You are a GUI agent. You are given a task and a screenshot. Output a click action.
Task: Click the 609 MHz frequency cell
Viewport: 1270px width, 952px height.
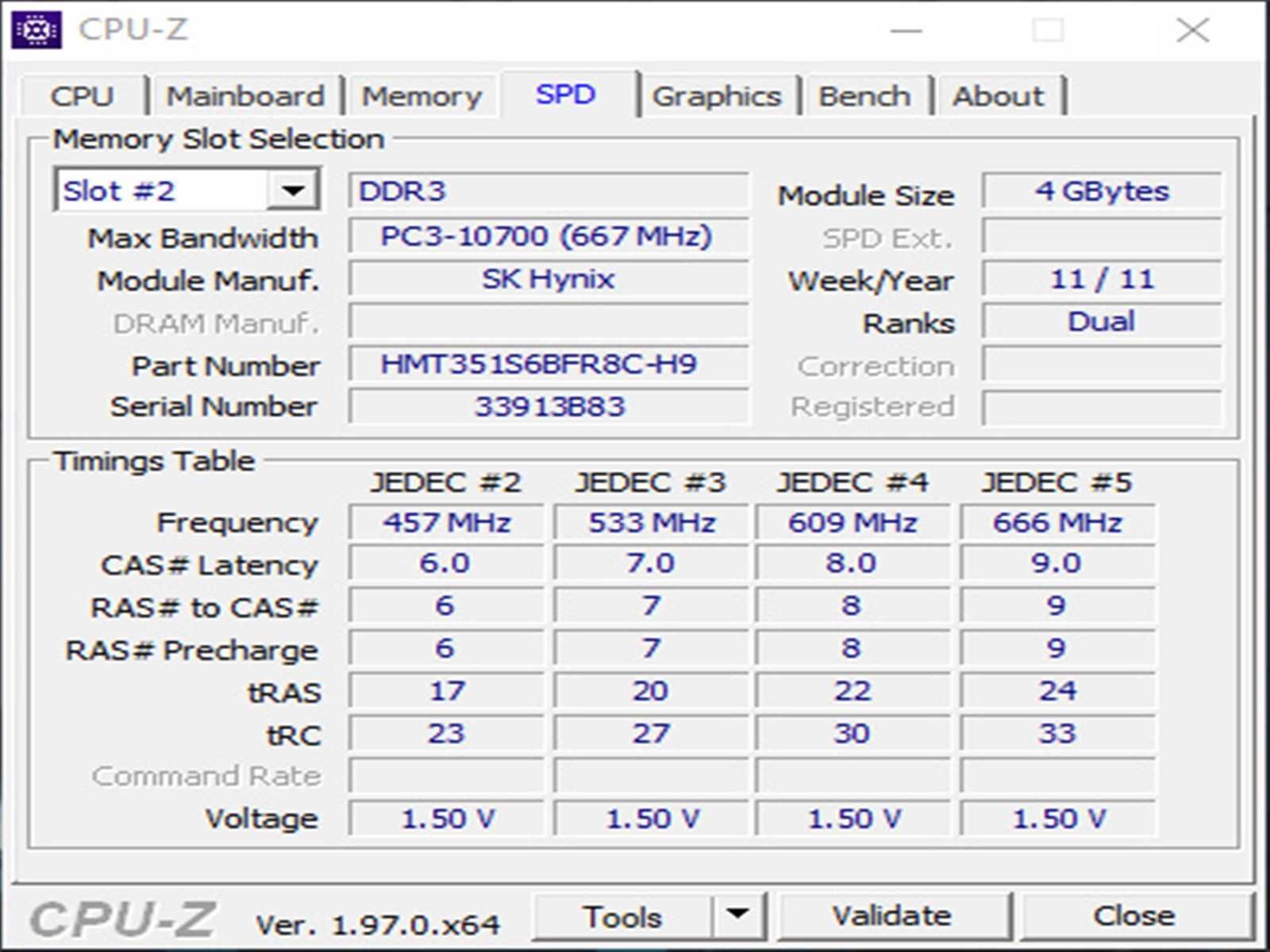click(853, 523)
